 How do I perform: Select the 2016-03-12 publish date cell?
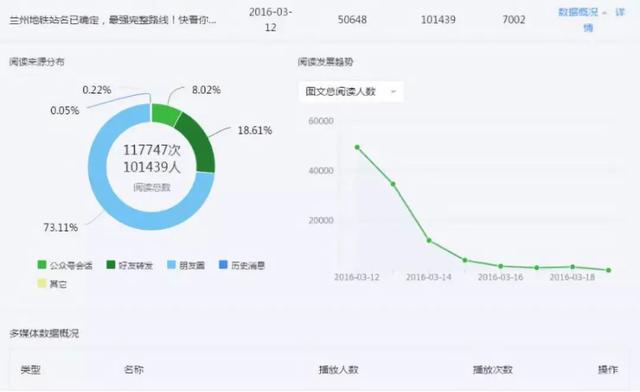pyautogui.click(x=270, y=20)
